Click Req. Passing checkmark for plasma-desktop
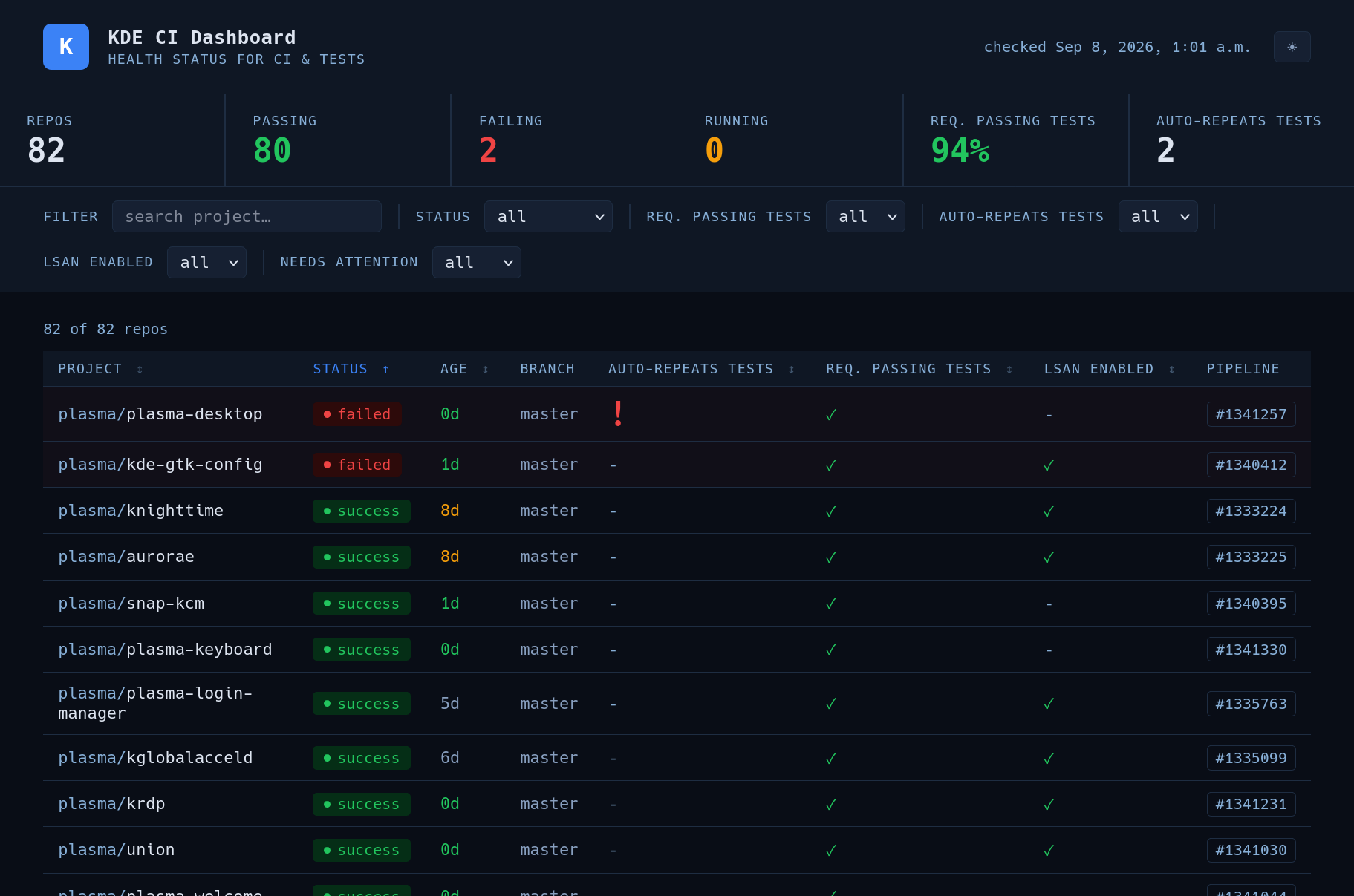Screen dimensions: 1354x896 pos(831,415)
